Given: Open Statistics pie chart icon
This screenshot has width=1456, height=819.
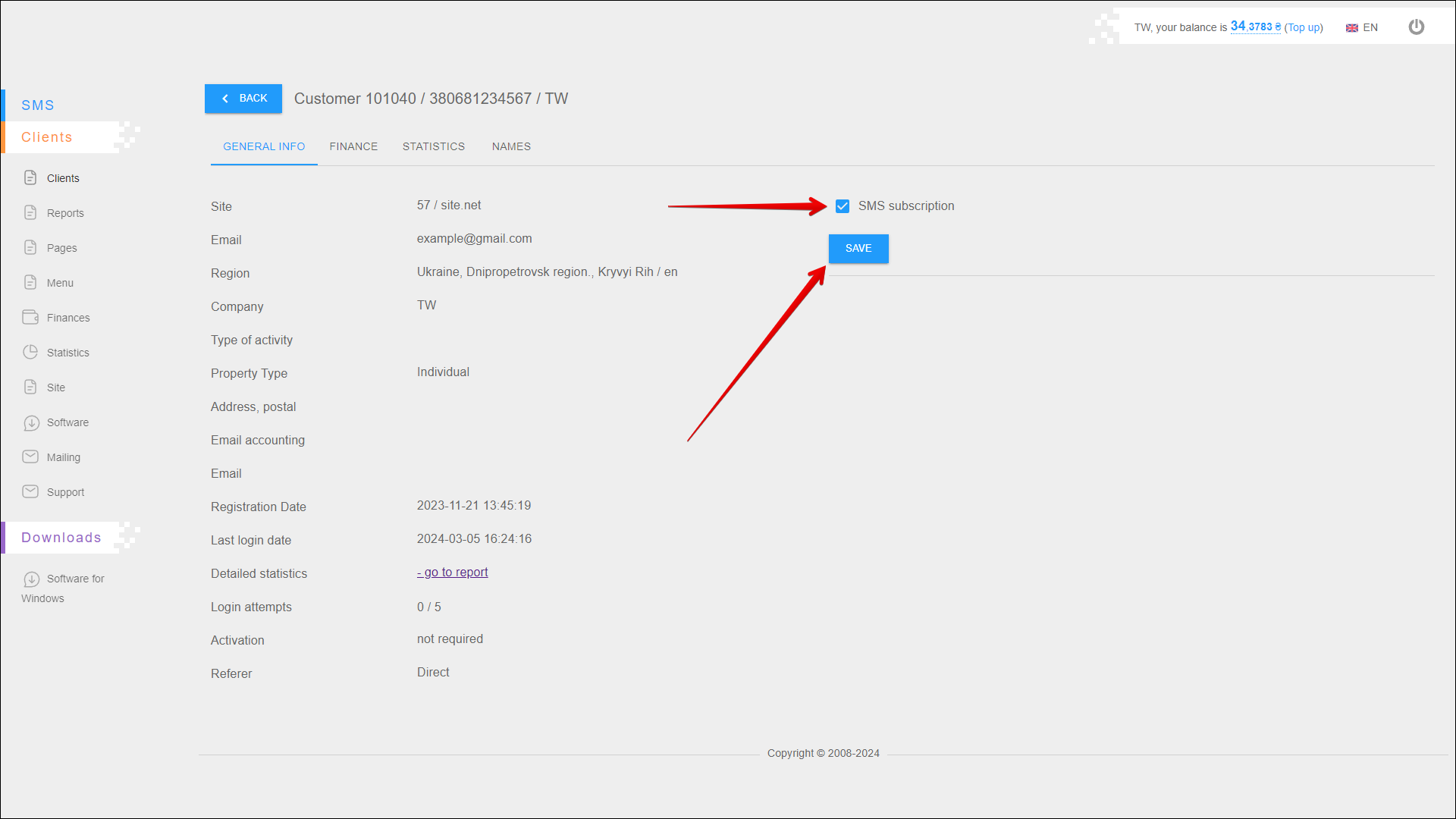Looking at the screenshot, I should [x=30, y=352].
